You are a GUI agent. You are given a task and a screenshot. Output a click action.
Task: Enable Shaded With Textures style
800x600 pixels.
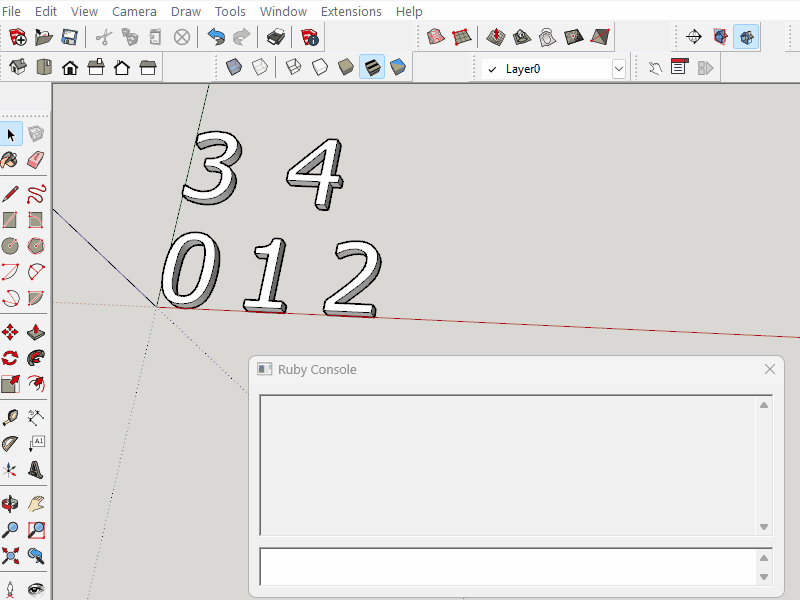pyautogui.click(x=372, y=67)
